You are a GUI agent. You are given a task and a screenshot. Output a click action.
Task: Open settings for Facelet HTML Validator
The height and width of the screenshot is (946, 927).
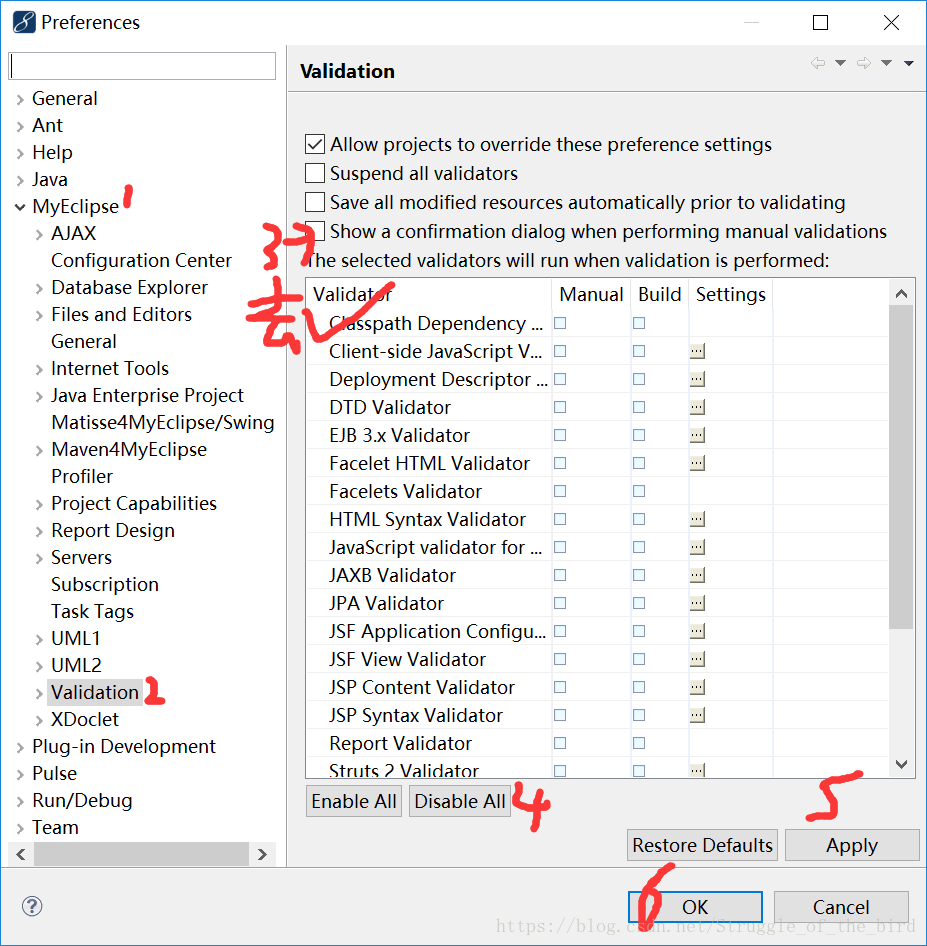(x=697, y=463)
